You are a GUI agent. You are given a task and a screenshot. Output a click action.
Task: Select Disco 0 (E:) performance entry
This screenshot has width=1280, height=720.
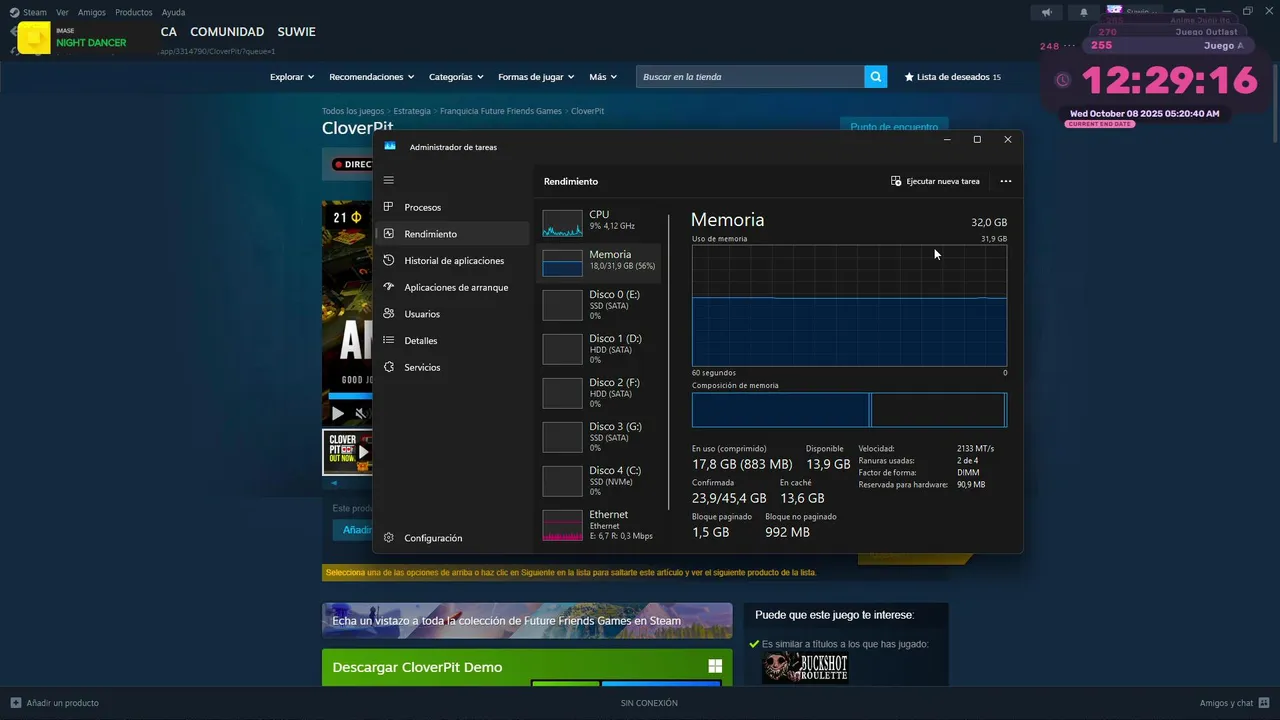[598, 305]
